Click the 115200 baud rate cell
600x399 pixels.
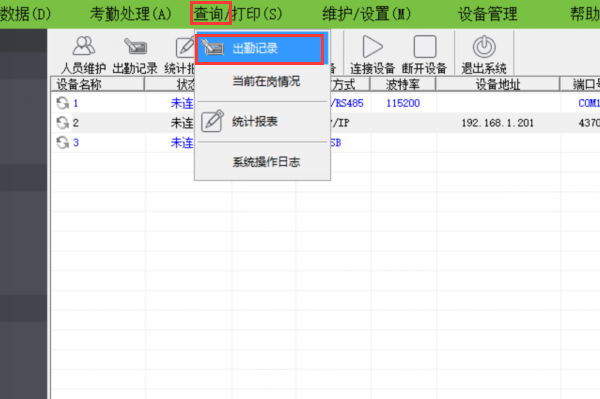tap(403, 103)
